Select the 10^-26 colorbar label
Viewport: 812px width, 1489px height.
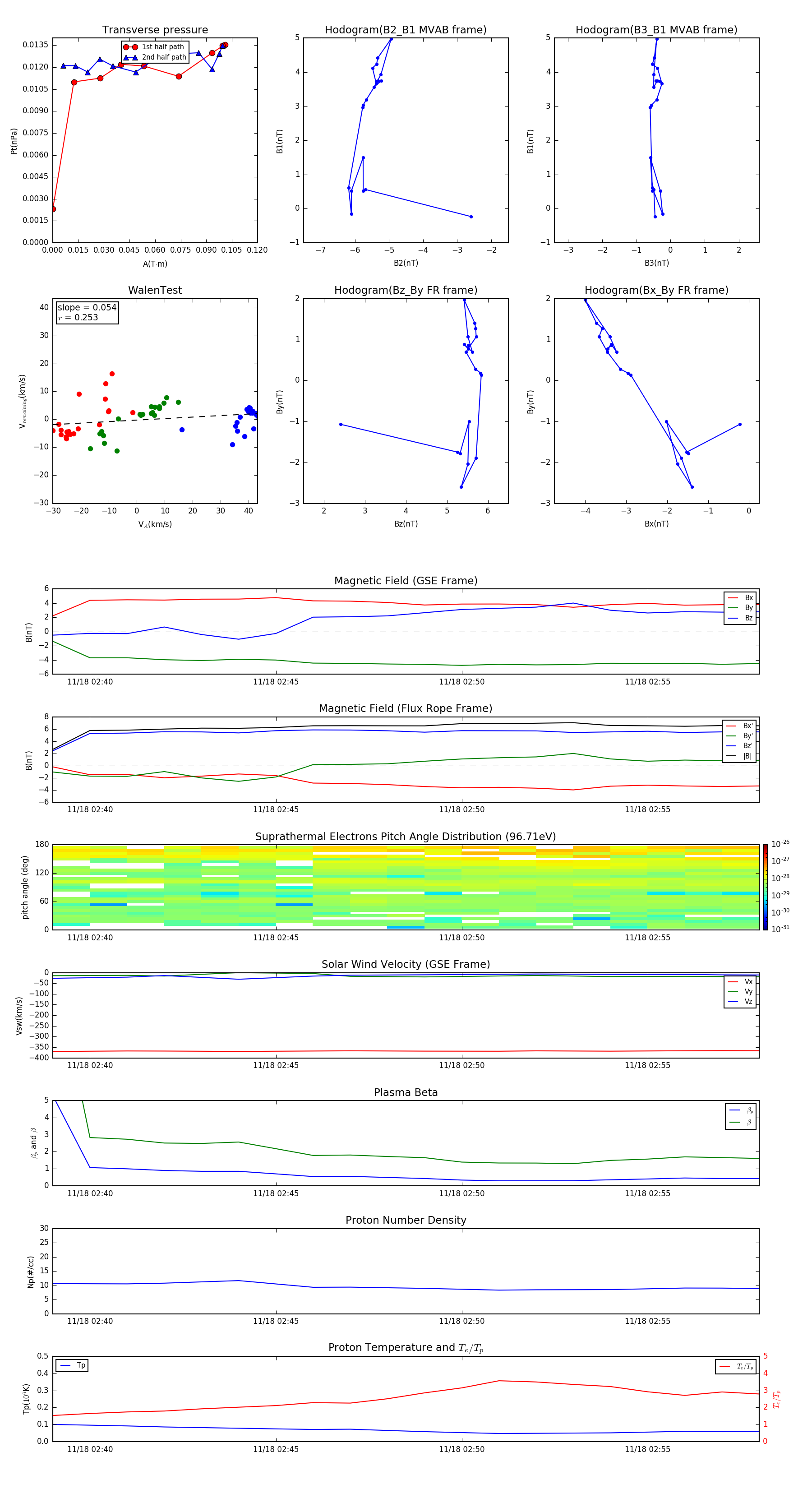coord(780,844)
